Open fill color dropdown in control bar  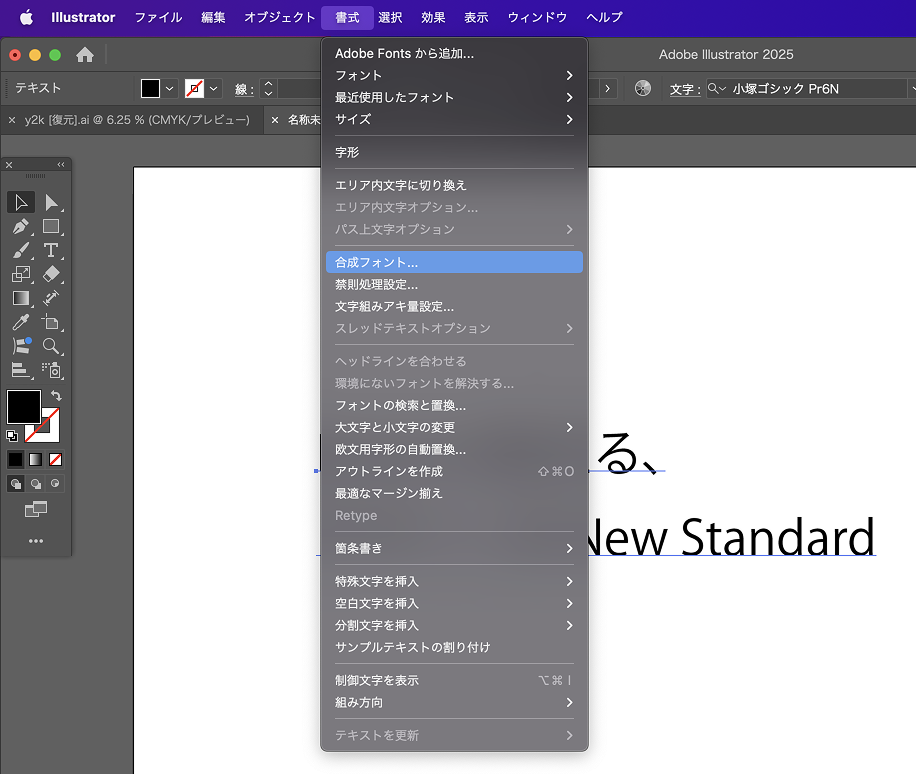(x=169, y=89)
